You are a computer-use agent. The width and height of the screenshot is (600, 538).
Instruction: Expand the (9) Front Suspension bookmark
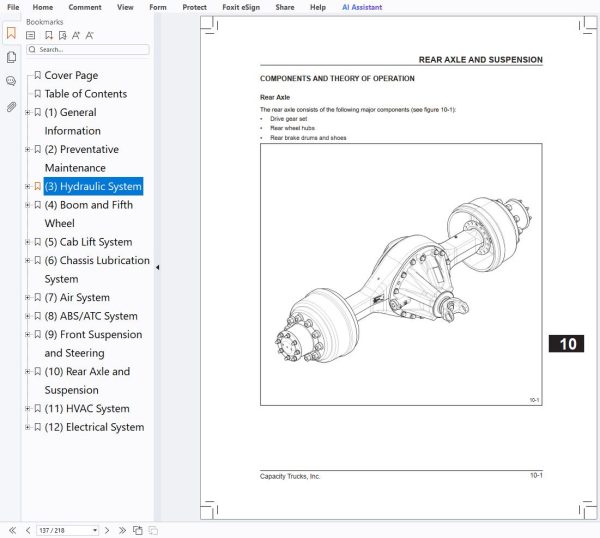click(28, 334)
